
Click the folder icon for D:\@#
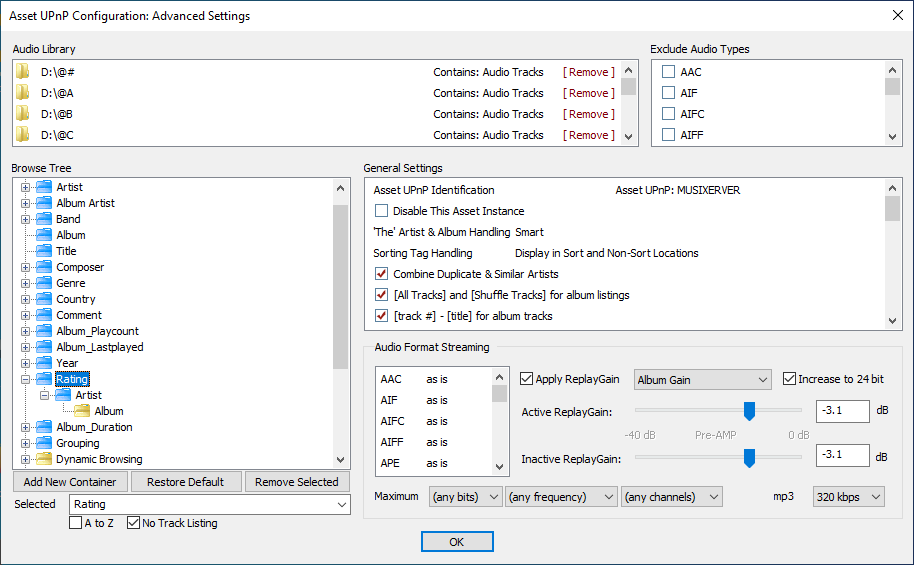(x=23, y=72)
